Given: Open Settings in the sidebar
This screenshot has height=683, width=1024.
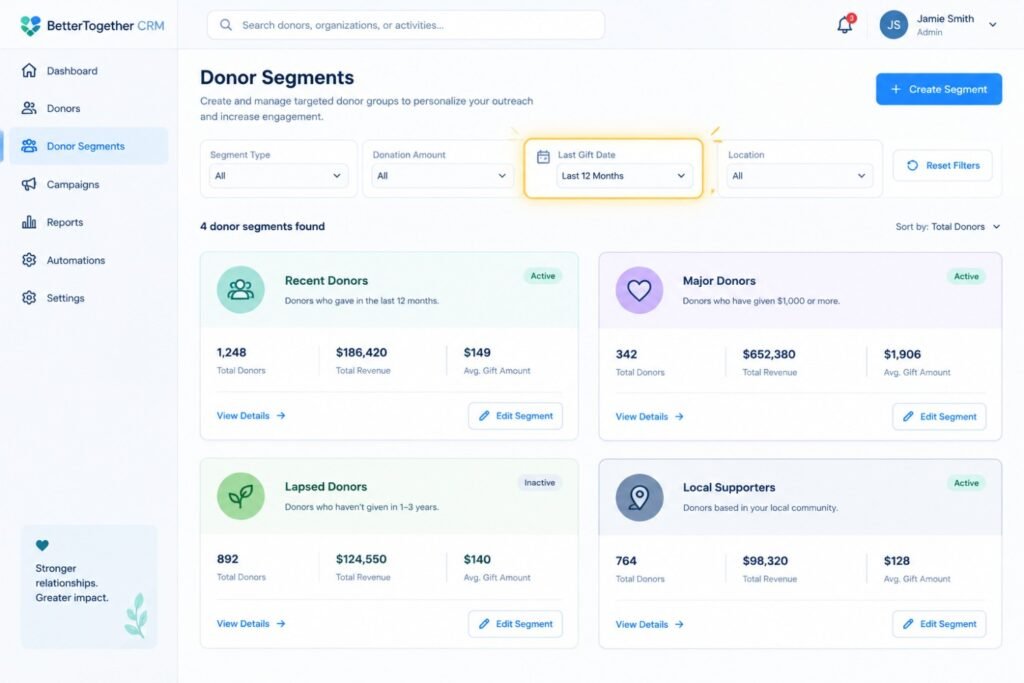Looking at the screenshot, I should 88,298.
